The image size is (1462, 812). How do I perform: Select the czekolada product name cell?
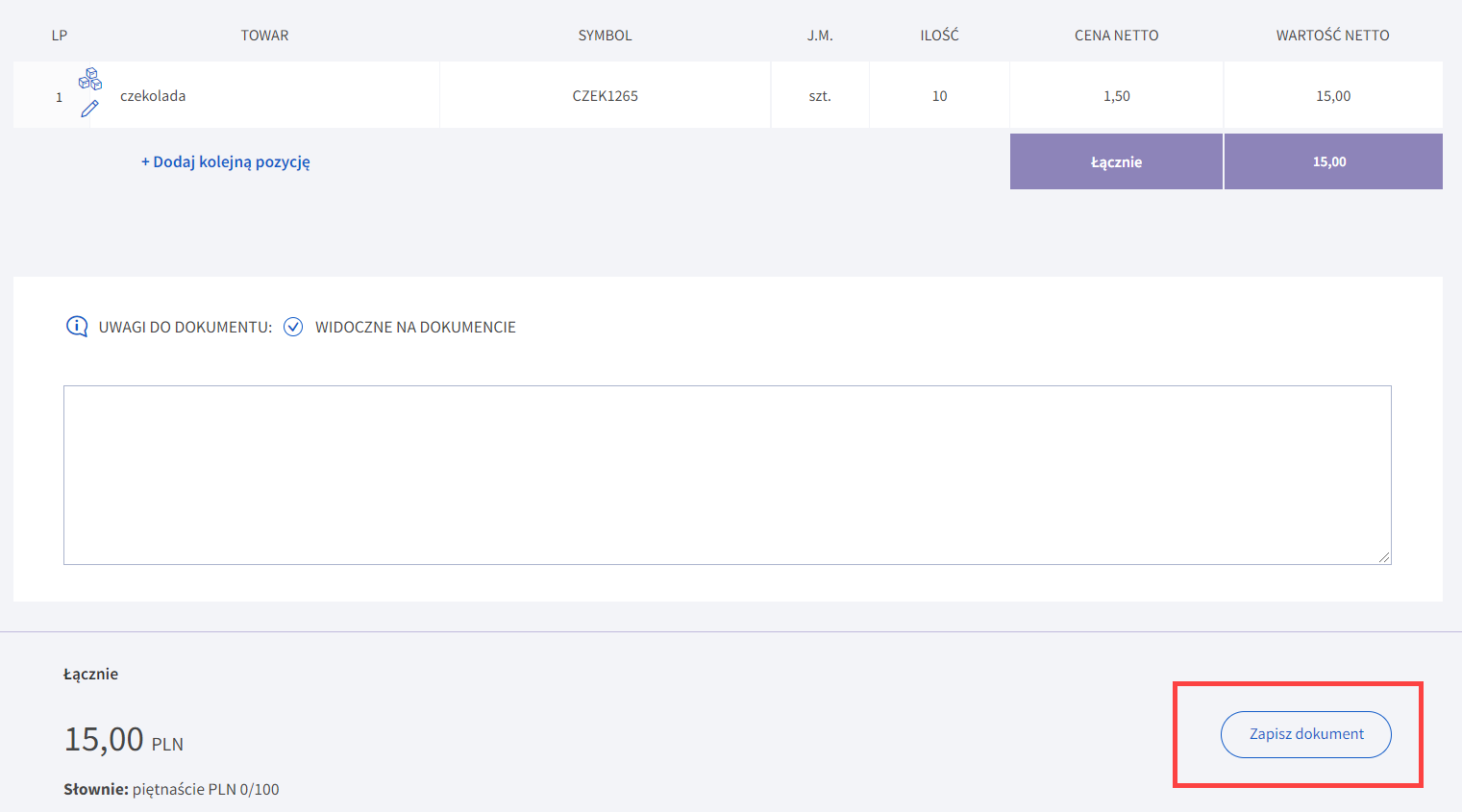click(153, 96)
